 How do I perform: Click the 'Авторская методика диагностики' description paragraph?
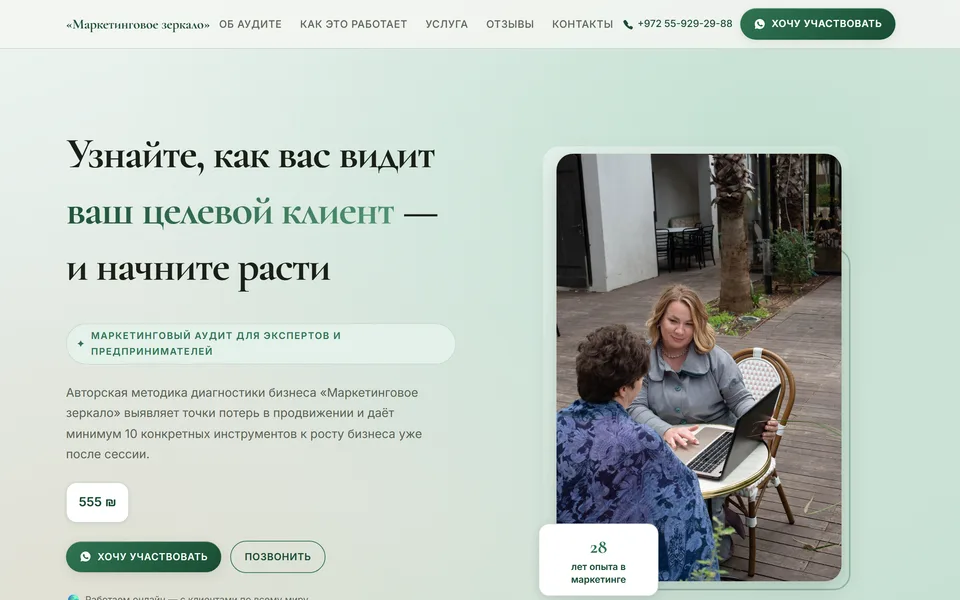click(244, 423)
